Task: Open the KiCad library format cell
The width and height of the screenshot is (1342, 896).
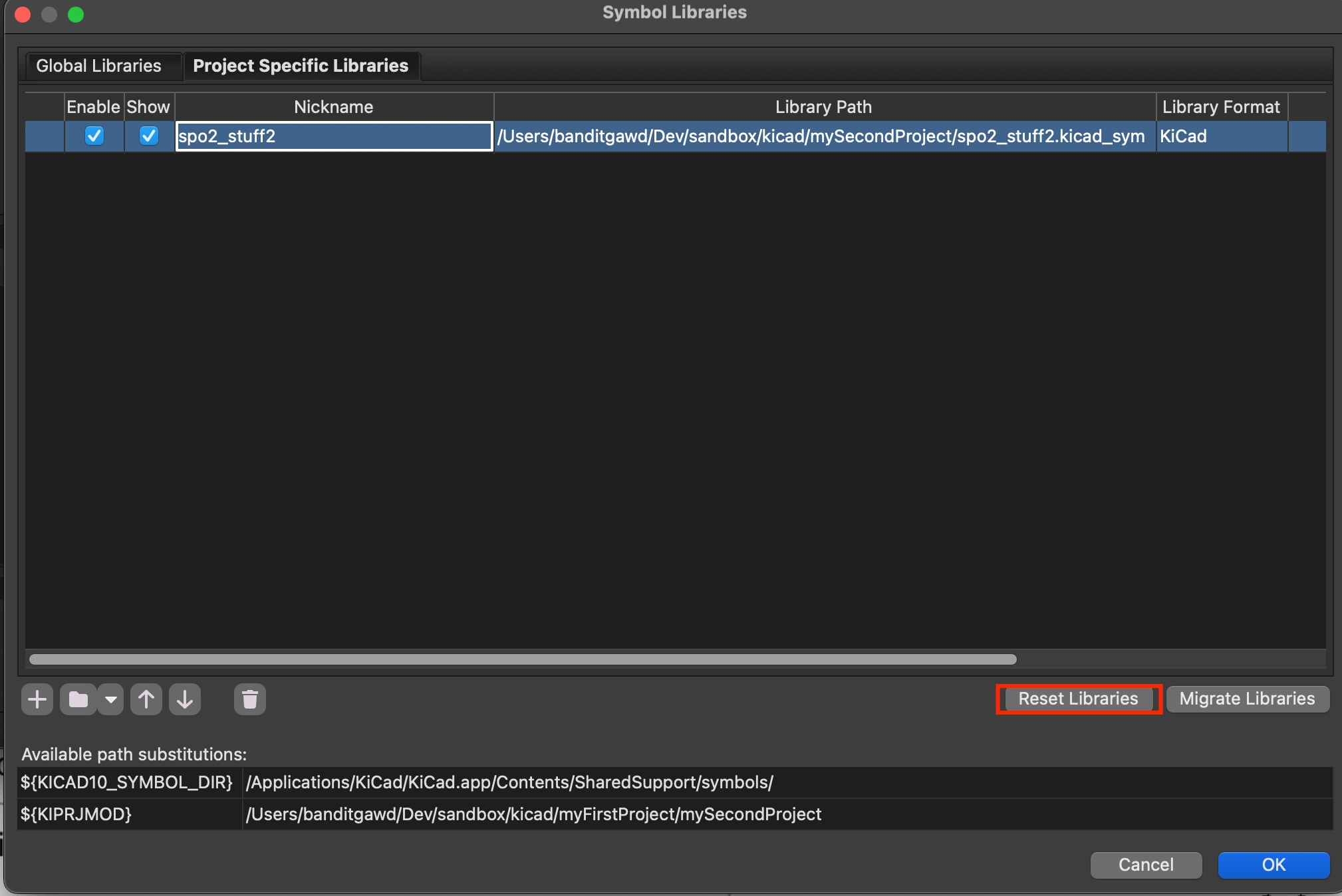Action: pyautogui.click(x=1222, y=136)
